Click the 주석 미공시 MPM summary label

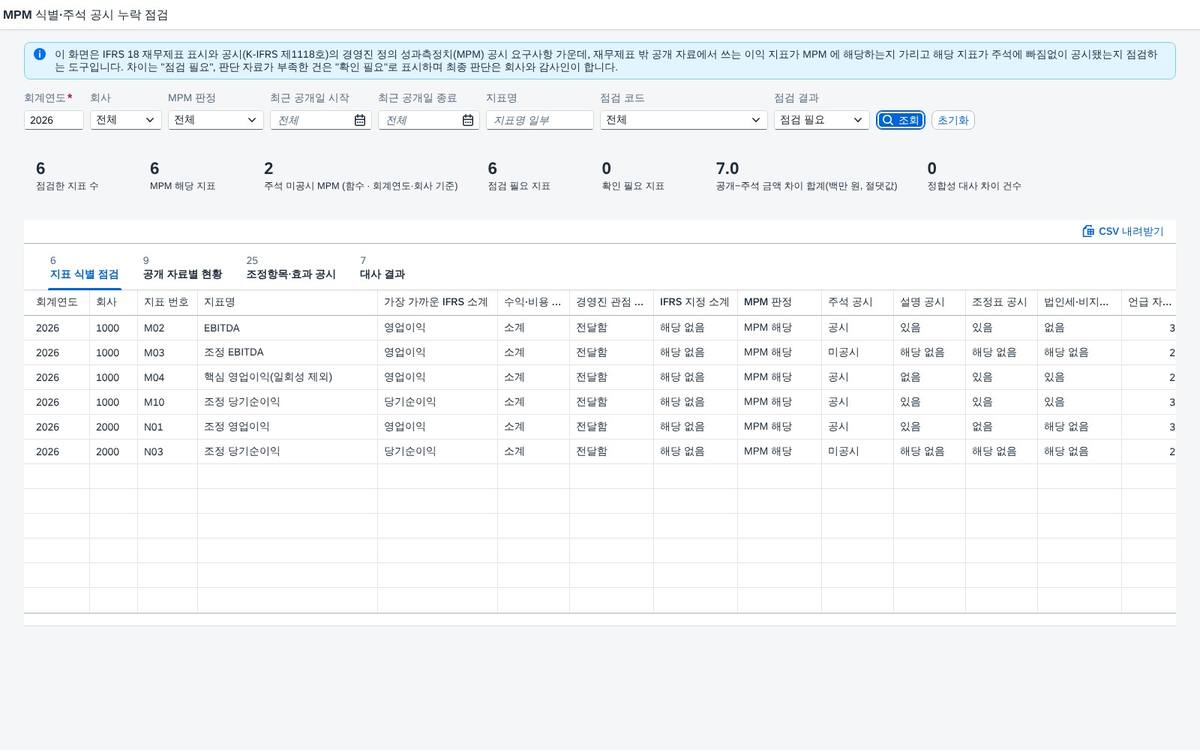pos(361,186)
